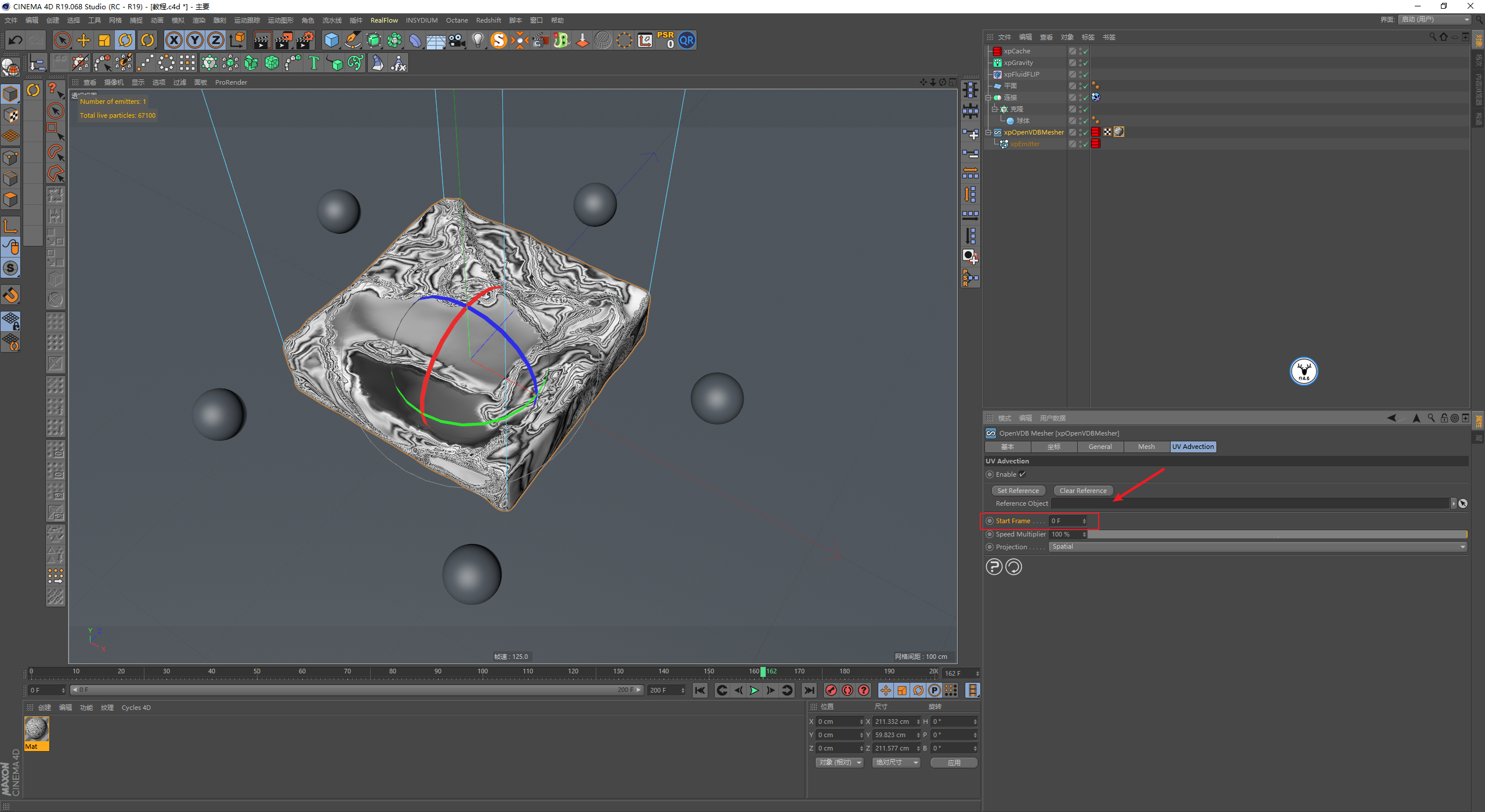Select the Move tool
The image size is (1485, 812).
[x=84, y=40]
